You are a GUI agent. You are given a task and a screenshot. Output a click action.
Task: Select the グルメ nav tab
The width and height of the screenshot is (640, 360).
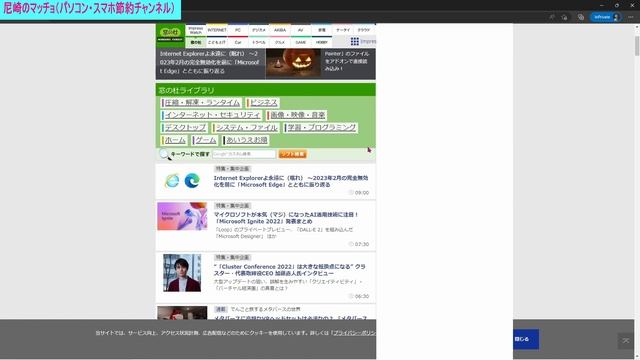[x=280, y=42]
